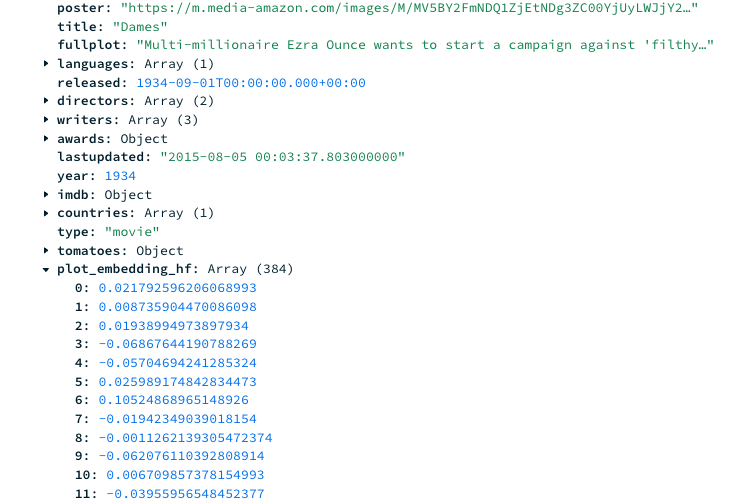The width and height of the screenshot is (747, 503).
Task: Click the poster URL value
Action: tap(409, 8)
